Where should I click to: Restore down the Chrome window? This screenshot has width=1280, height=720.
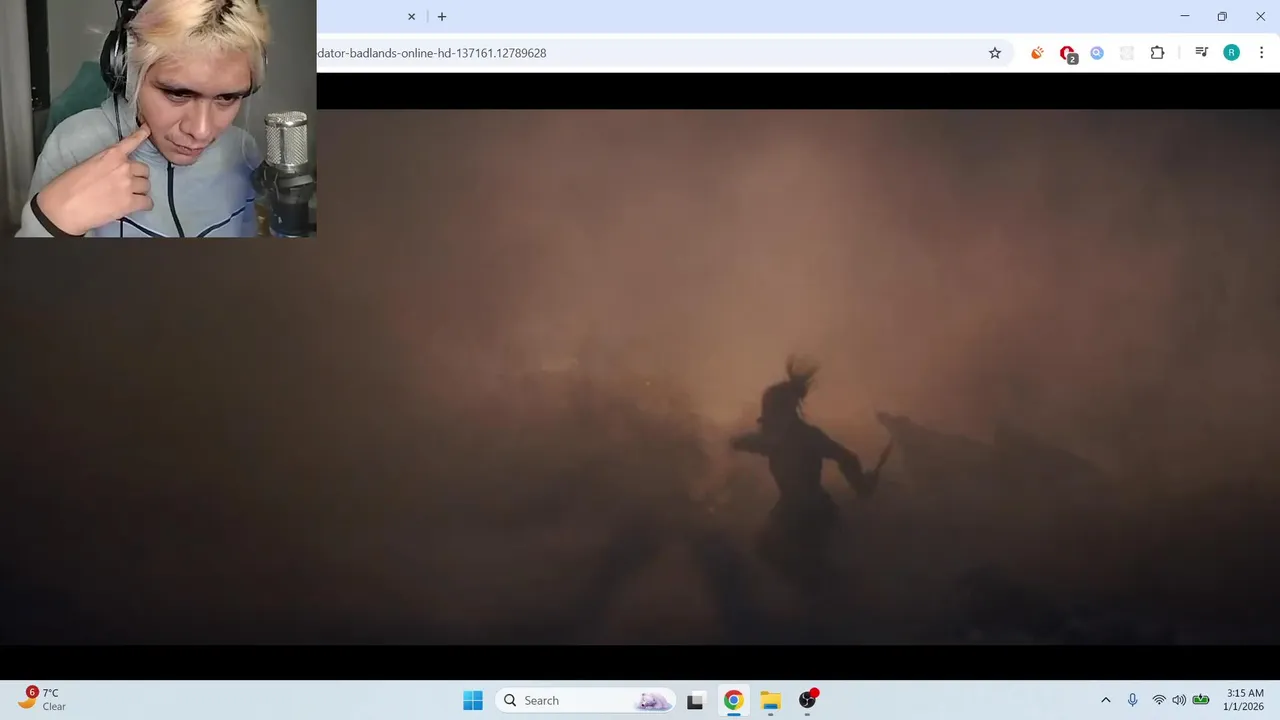click(x=1222, y=16)
